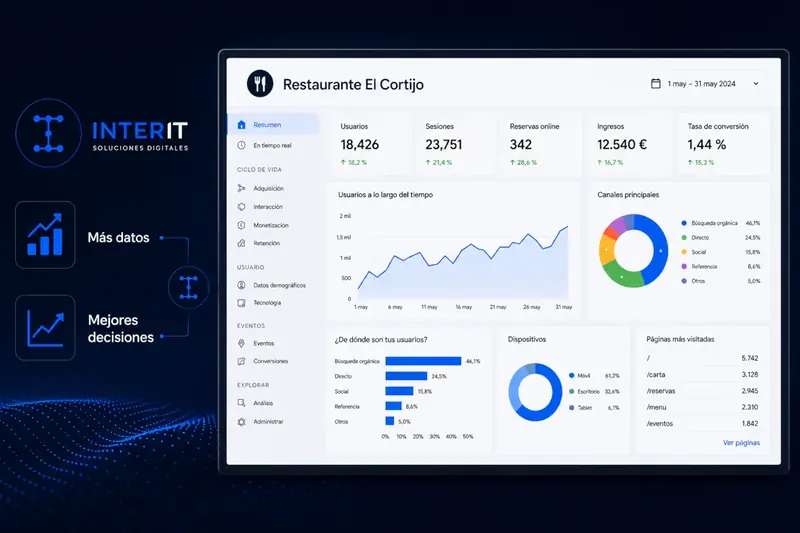Open En tiempo real view
This screenshot has width=800, height=533.
click(274, 145)
